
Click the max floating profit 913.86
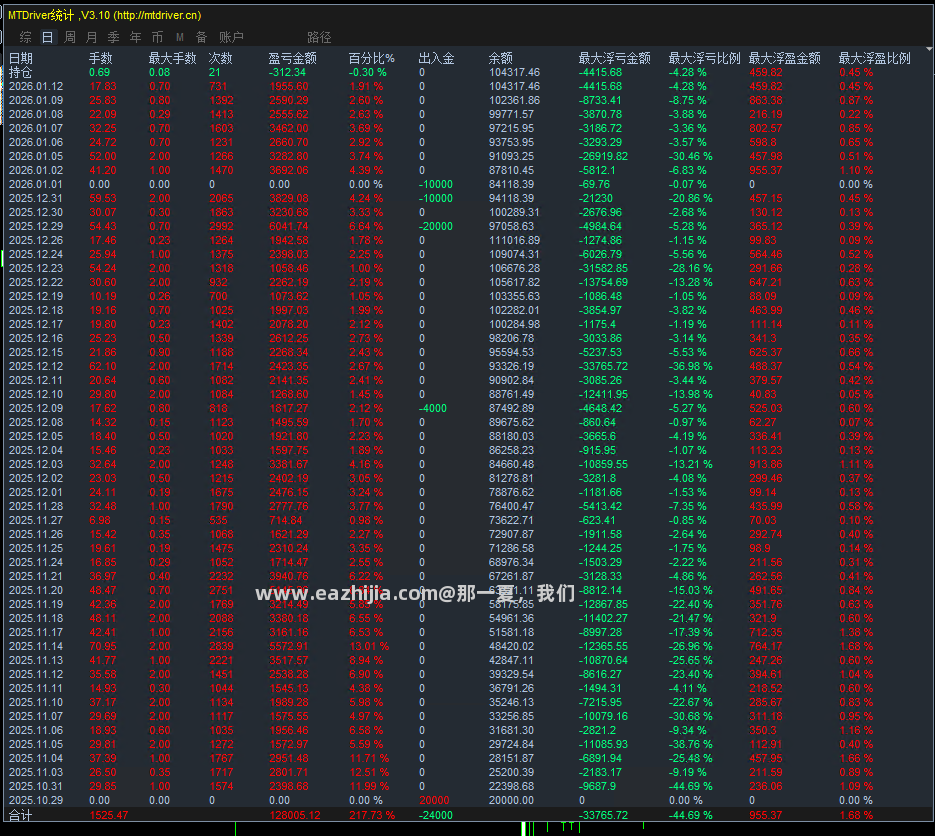[766, 465]
